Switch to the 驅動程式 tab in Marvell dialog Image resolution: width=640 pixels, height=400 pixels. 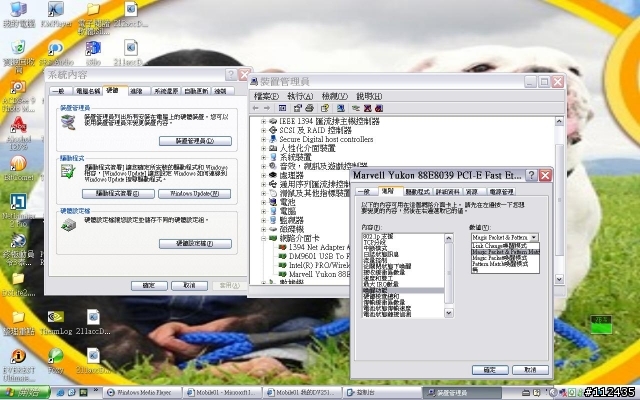coord(418,192)
